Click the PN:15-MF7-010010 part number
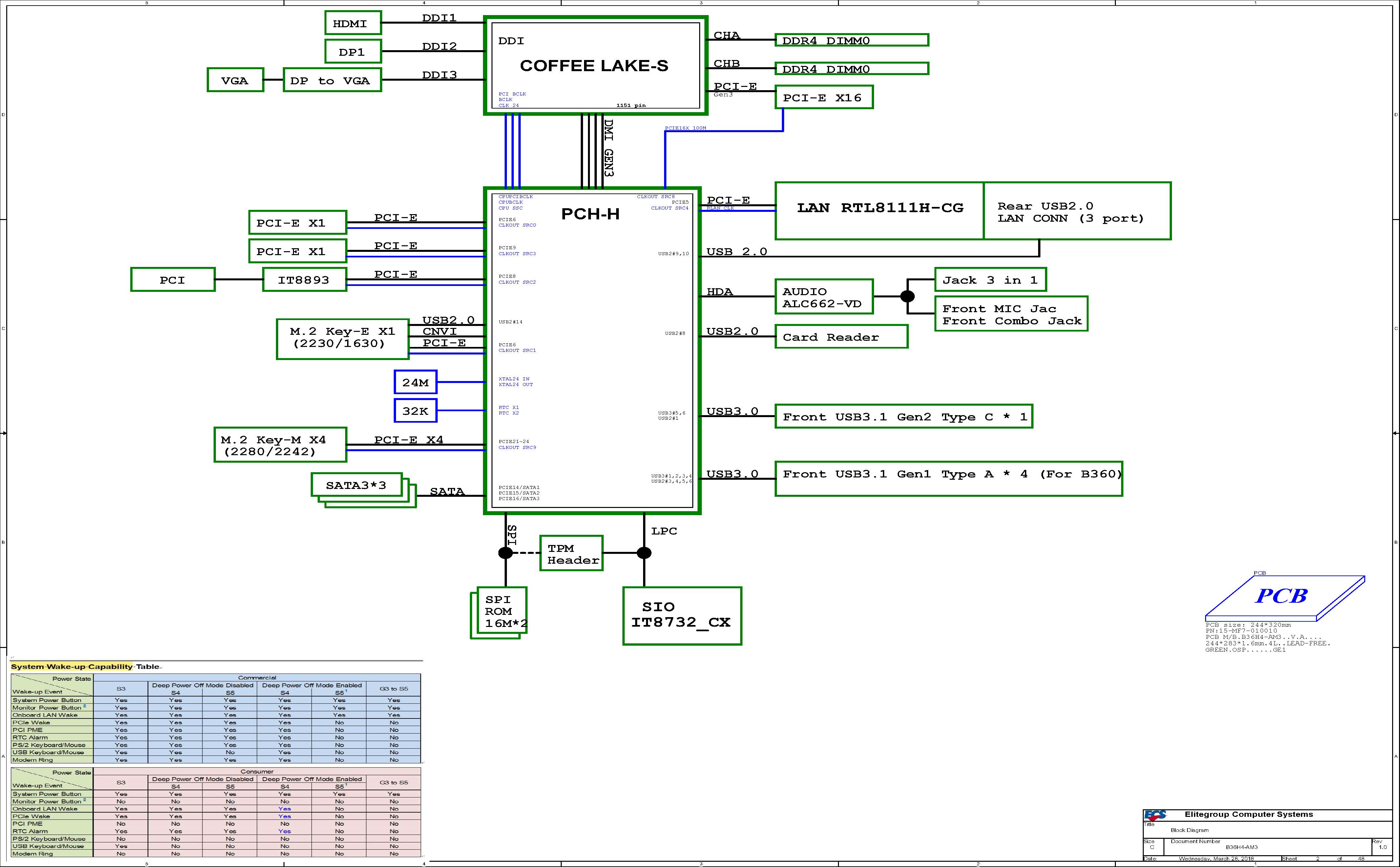1400x867 pixels. point(1241,631)
